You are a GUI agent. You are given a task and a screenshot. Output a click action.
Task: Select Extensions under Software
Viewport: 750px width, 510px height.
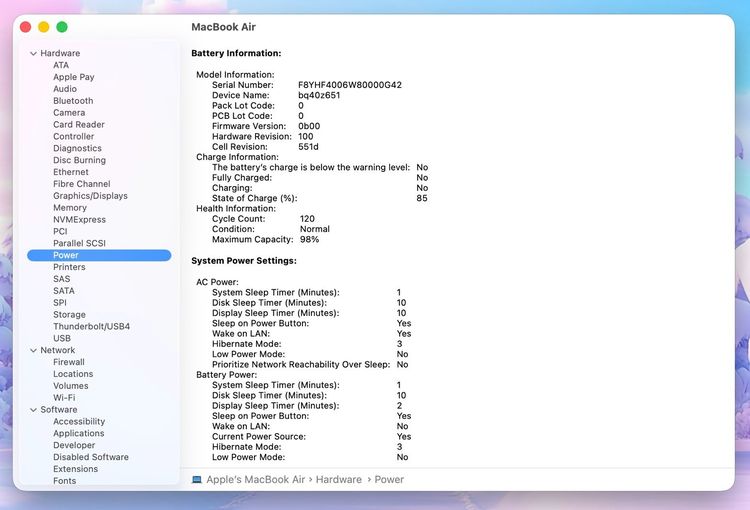[75, 469]
